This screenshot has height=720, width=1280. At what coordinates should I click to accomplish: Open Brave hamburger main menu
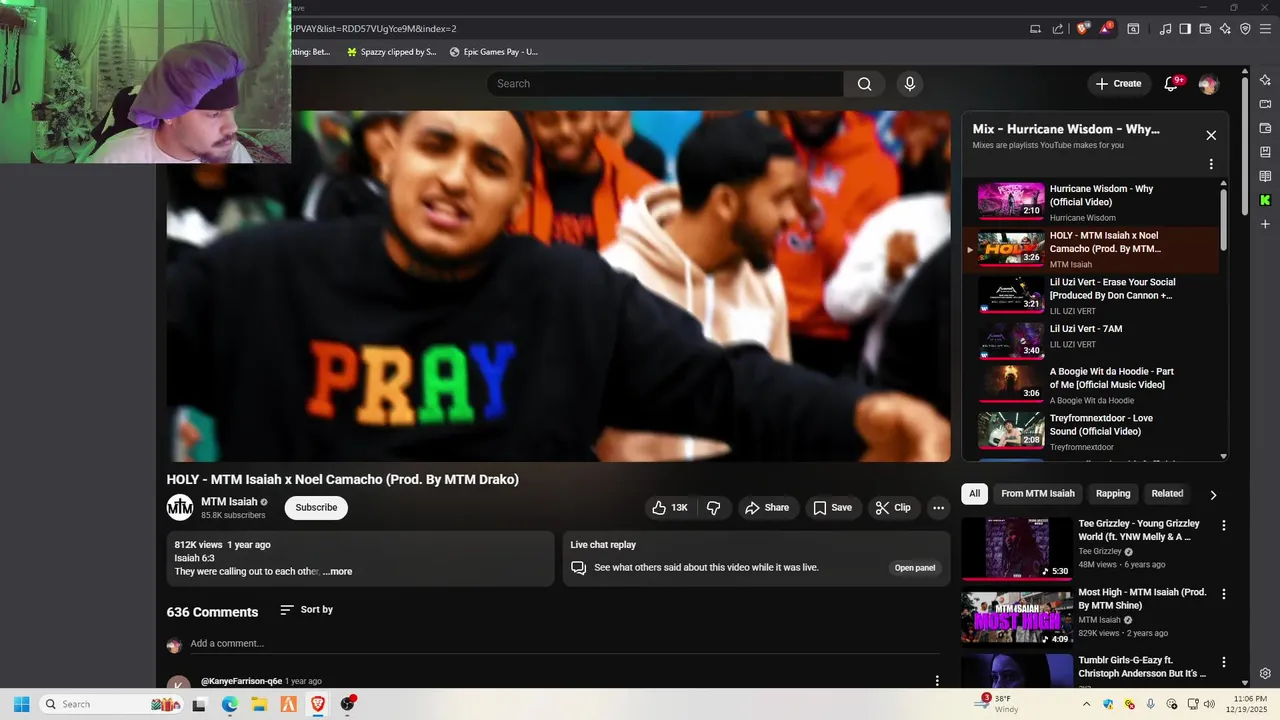[1265, 29]
